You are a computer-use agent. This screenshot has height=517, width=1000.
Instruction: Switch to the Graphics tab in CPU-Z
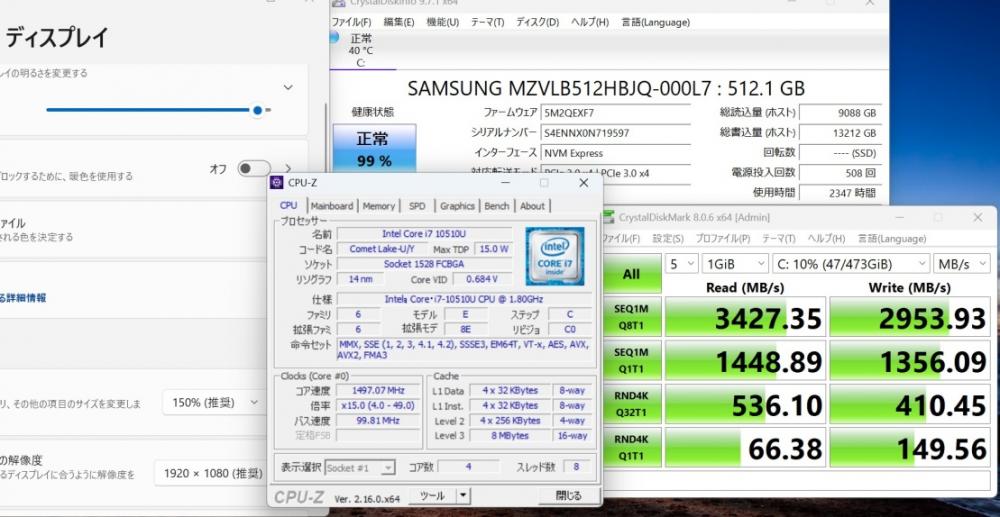[x=457, y=206]
